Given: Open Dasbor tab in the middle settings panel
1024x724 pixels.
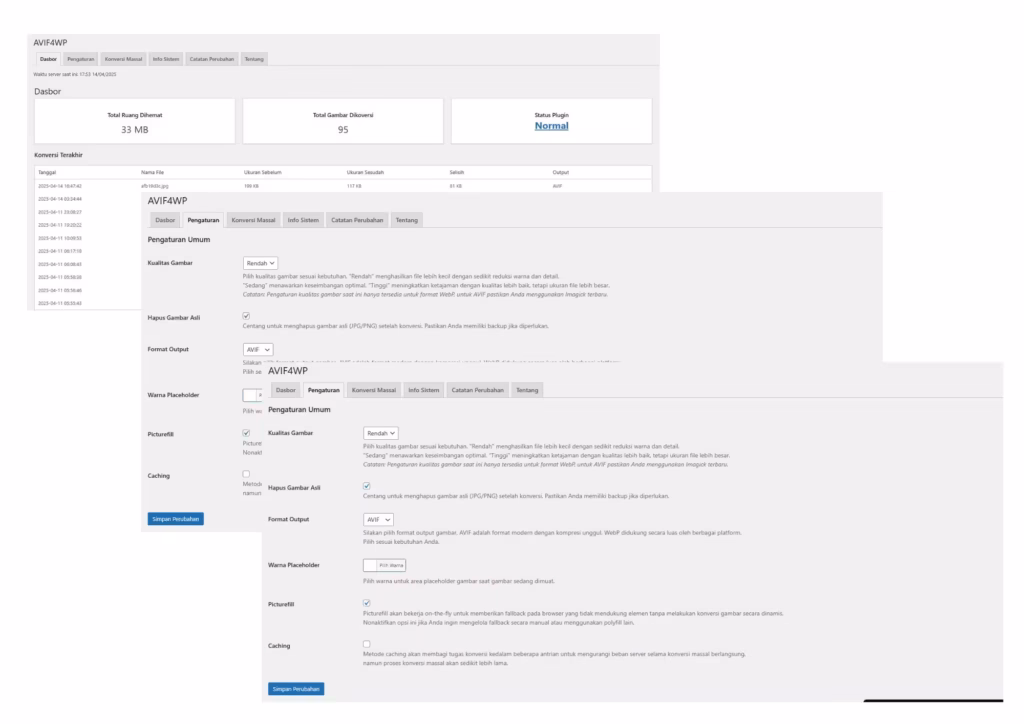Looking at the screenshot, I should [x=165, y=220].
